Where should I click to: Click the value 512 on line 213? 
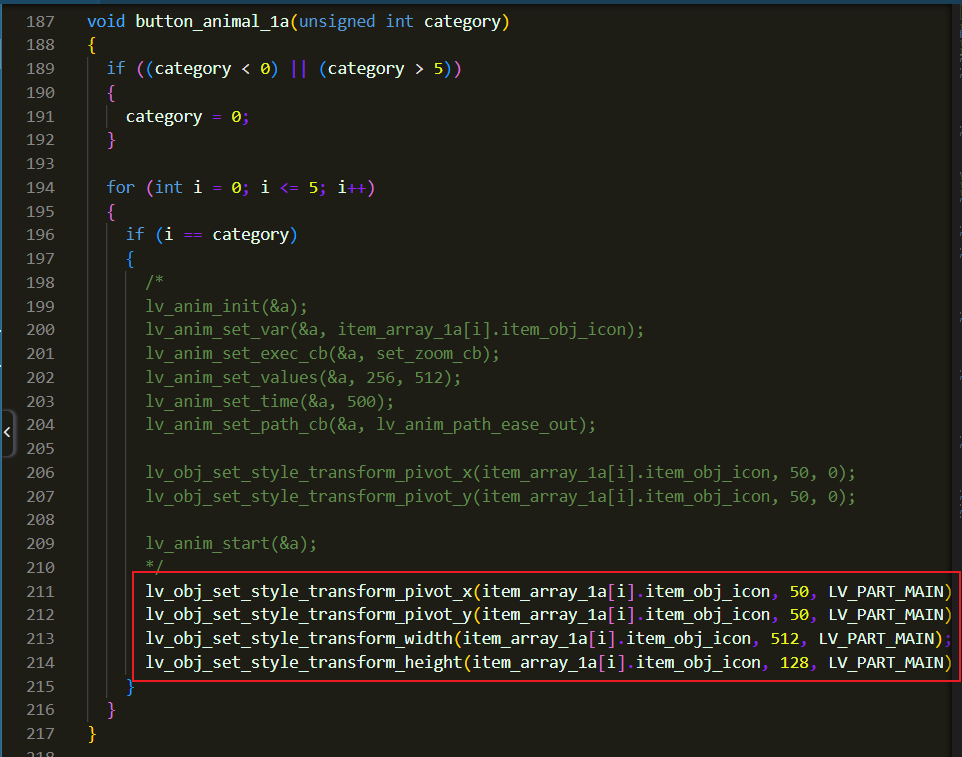tap(785, 639)
